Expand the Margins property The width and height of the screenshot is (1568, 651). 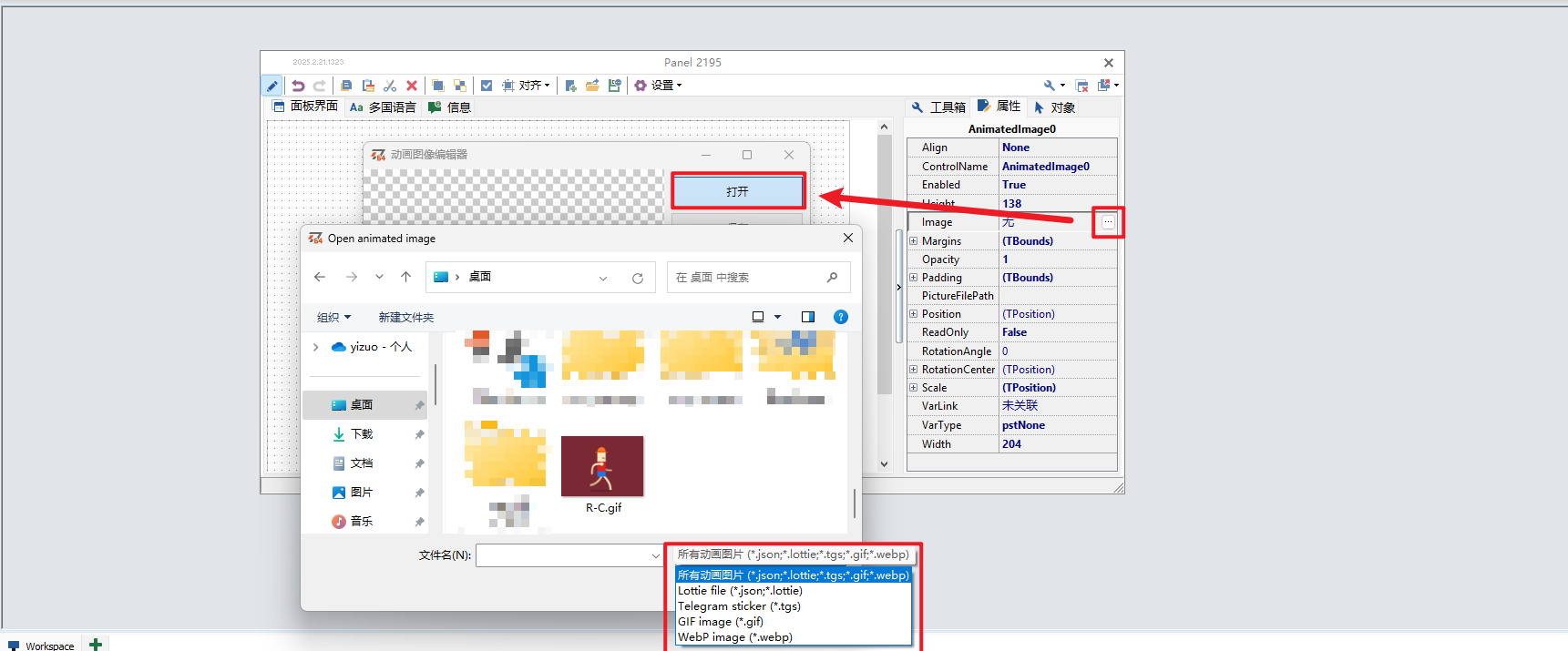[x=913, y=241]
